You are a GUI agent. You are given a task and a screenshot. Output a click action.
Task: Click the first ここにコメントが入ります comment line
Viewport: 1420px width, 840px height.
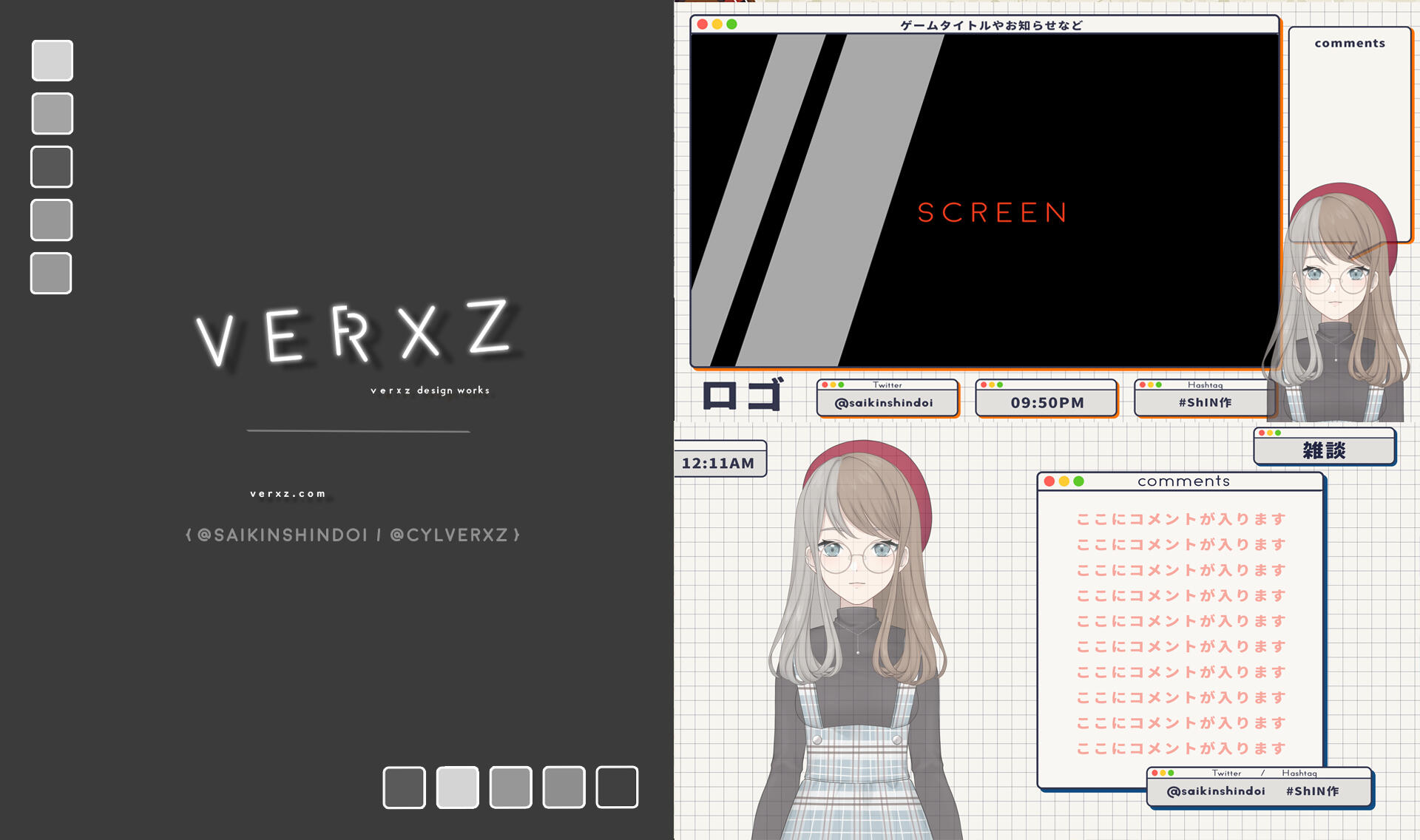[1180, 519]
